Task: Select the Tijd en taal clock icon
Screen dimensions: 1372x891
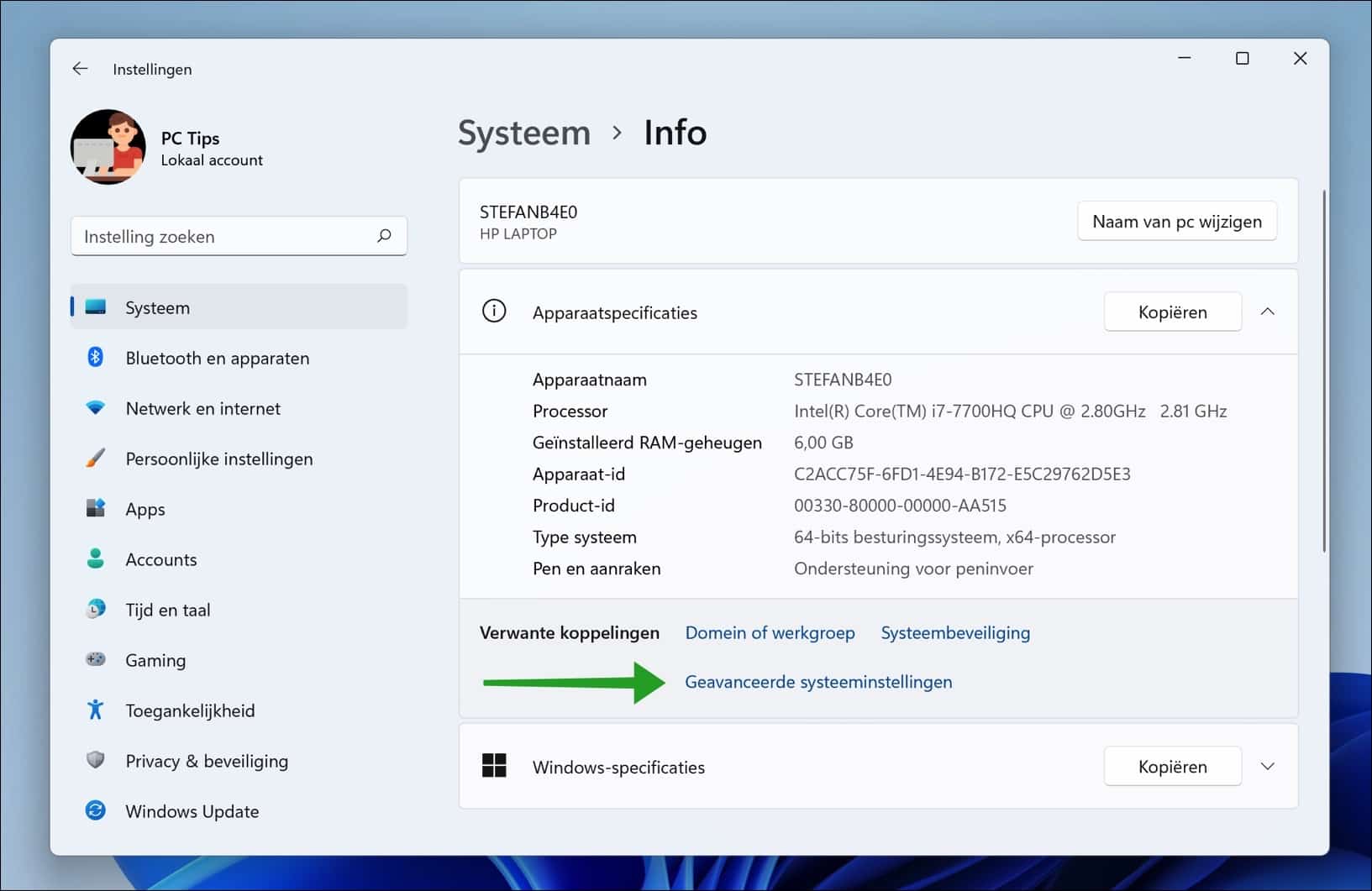Action: [97, 610]
